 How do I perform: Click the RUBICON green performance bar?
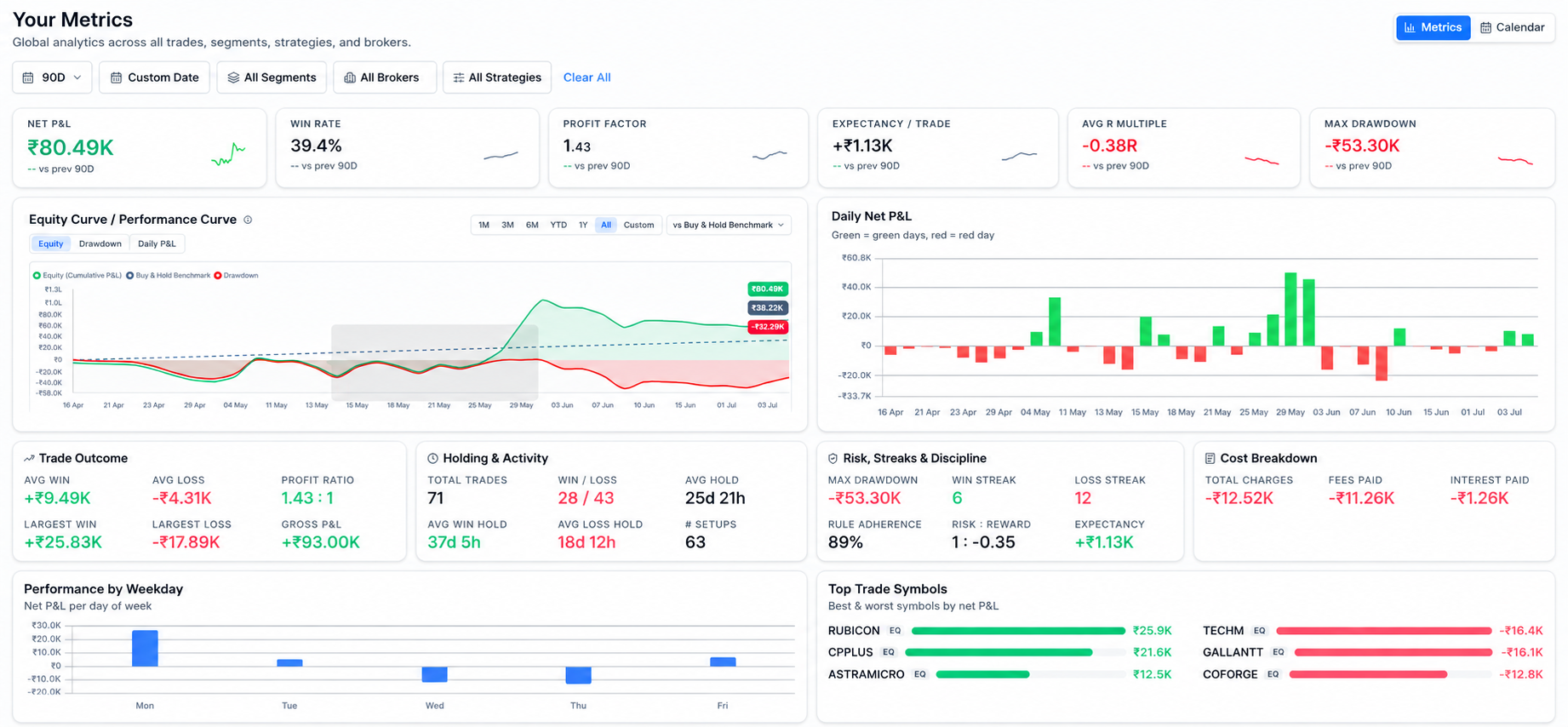point(1018,631)
